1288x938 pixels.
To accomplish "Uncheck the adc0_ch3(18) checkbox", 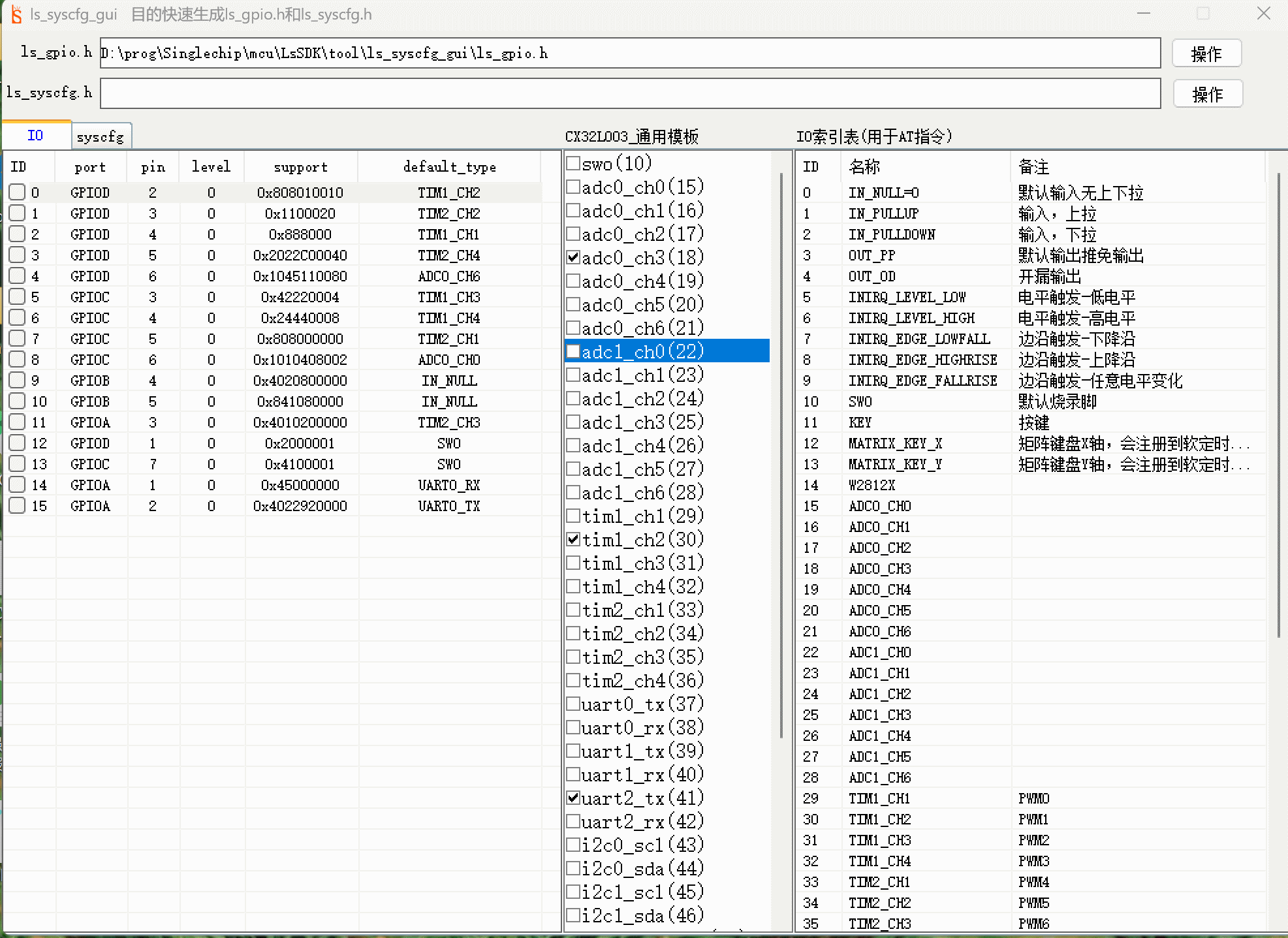I will [x=573, y=257].
